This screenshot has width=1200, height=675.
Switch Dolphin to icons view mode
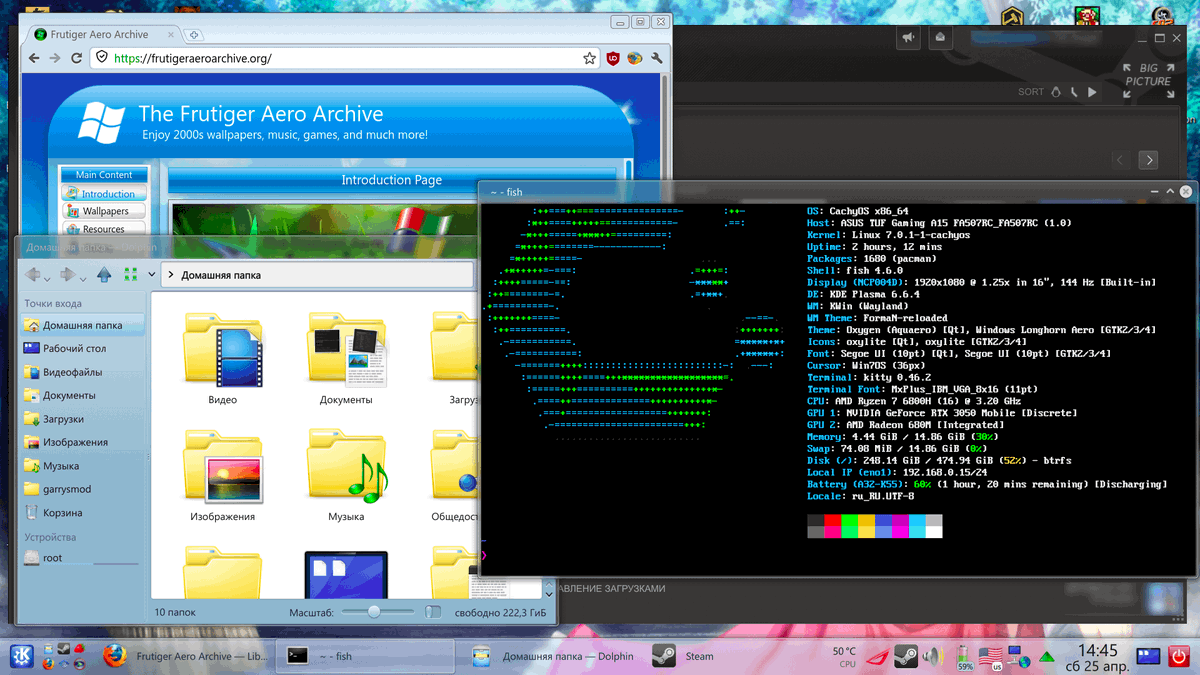pyautogui.click(x=130, y=274)
